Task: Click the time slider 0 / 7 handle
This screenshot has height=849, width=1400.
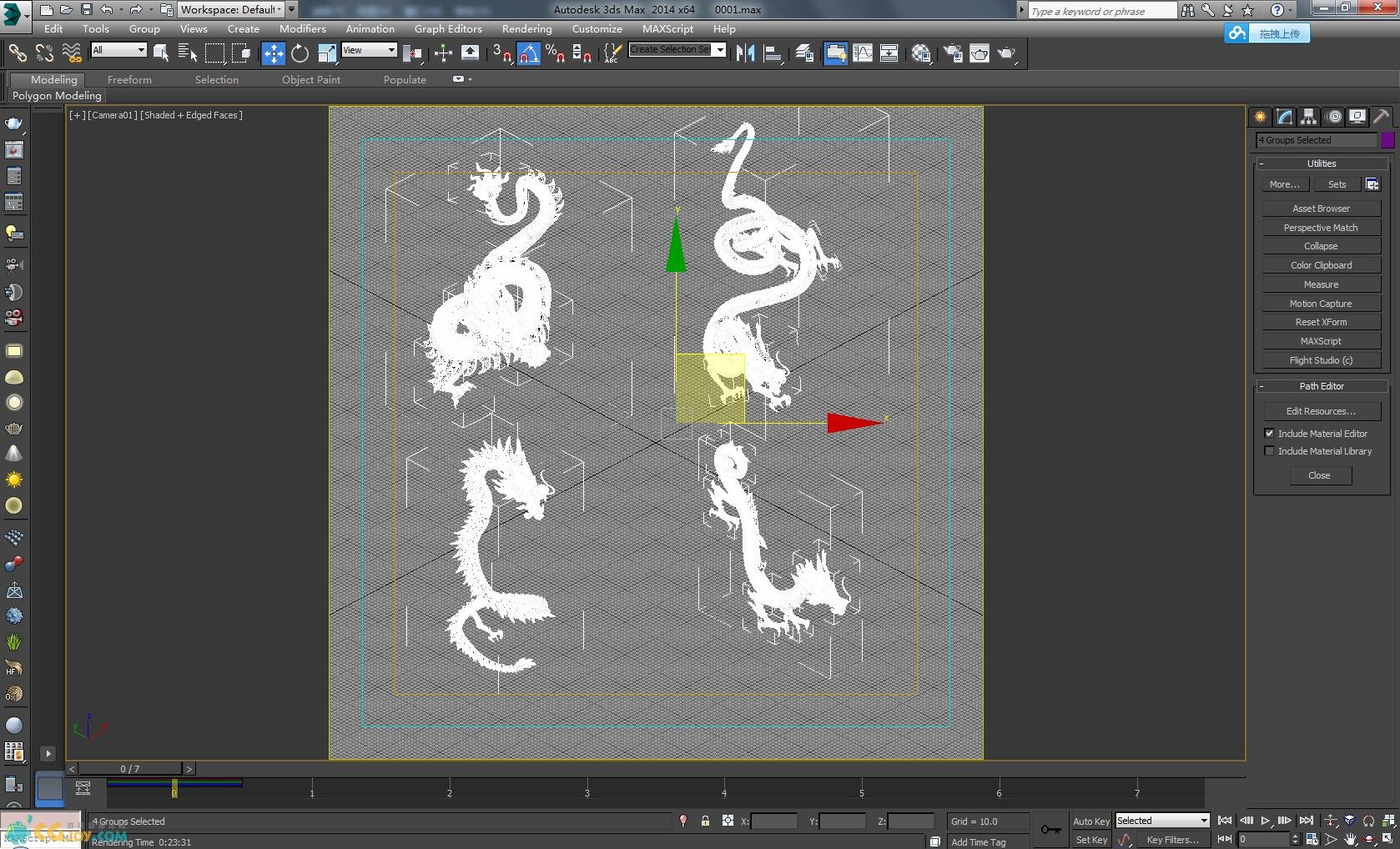Action: pos(130,769)
